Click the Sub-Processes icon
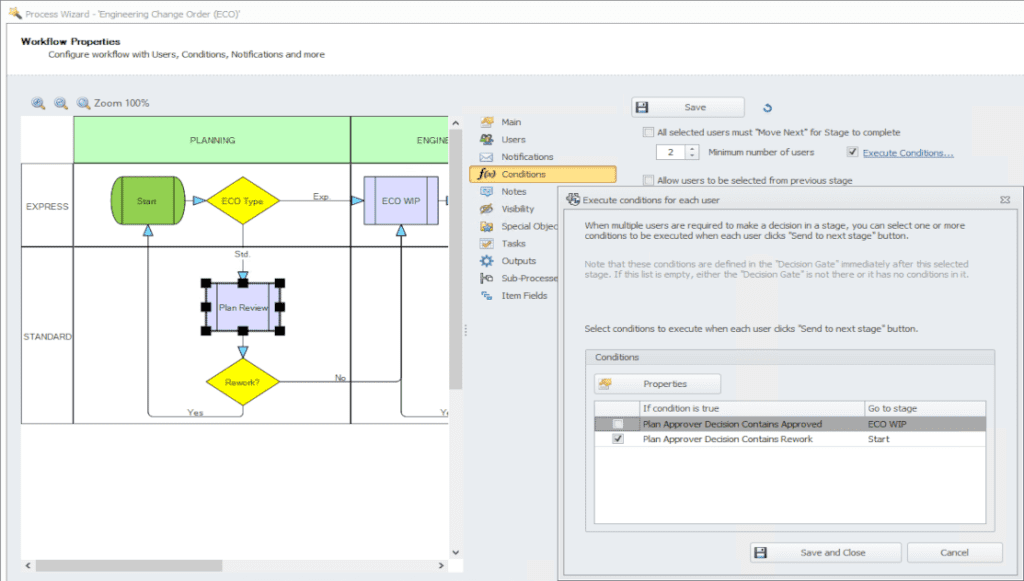 point(487,278)
